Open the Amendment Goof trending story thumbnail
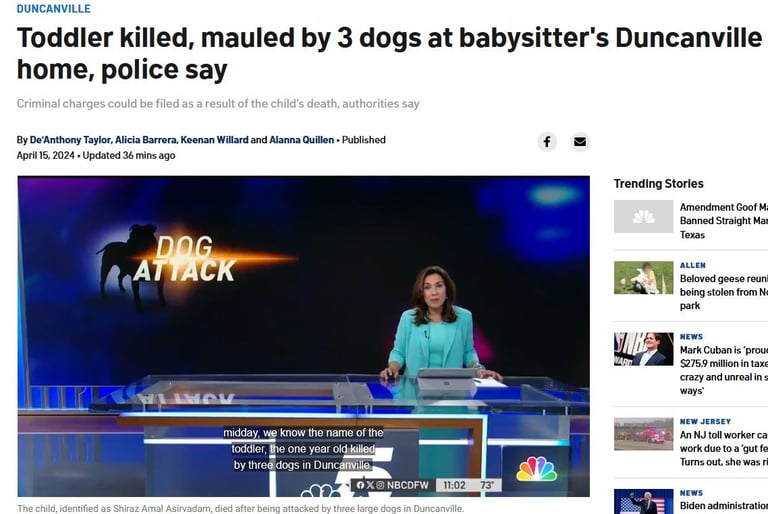Image resolution: width=768 pixels, height=514 pixels. (644, 216)
